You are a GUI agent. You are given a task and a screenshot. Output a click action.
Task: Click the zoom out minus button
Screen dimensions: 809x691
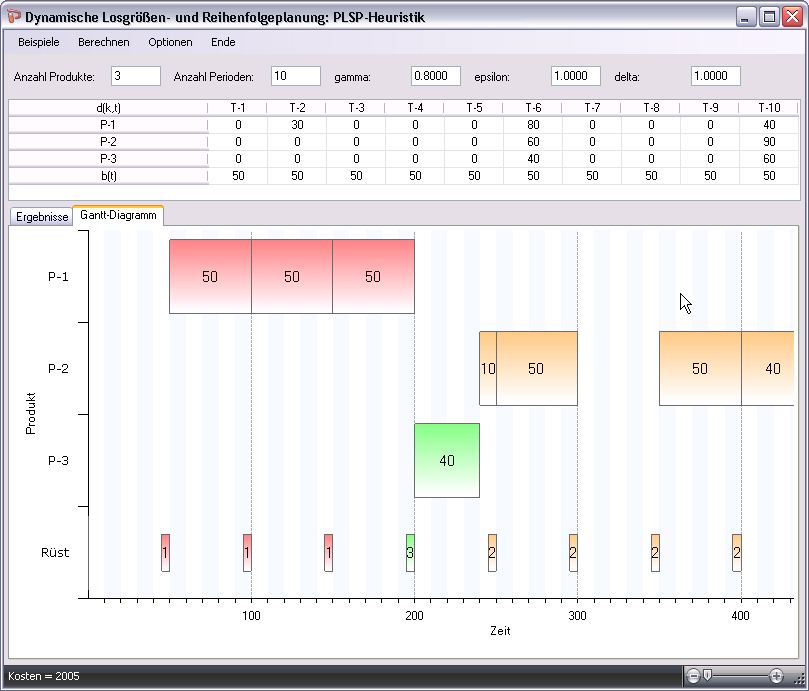pyautogui.click(x=694, y=676)
